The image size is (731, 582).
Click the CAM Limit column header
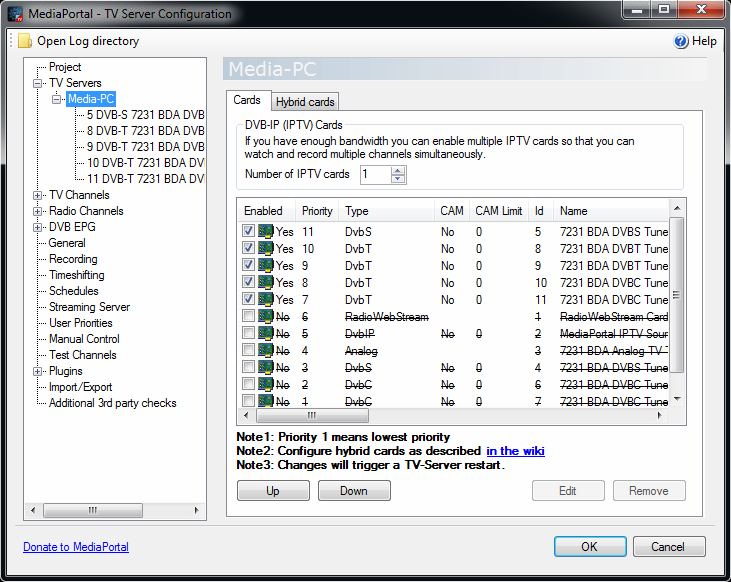[498, 211]
